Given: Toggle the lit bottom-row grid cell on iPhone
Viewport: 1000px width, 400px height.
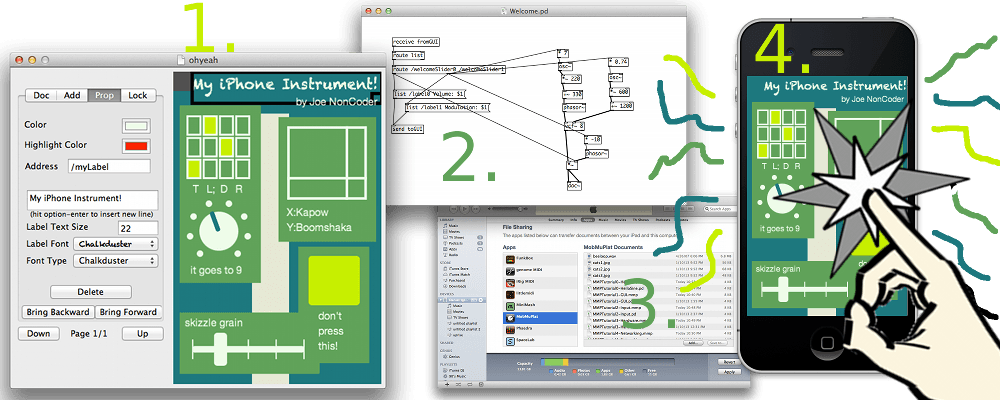Looking at the screenshot, I should coord(763,149).
